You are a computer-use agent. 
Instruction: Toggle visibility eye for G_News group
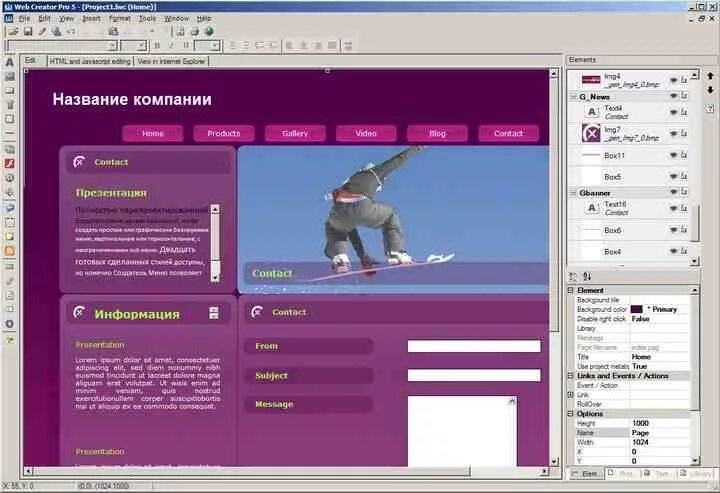(x=673, y=96)
